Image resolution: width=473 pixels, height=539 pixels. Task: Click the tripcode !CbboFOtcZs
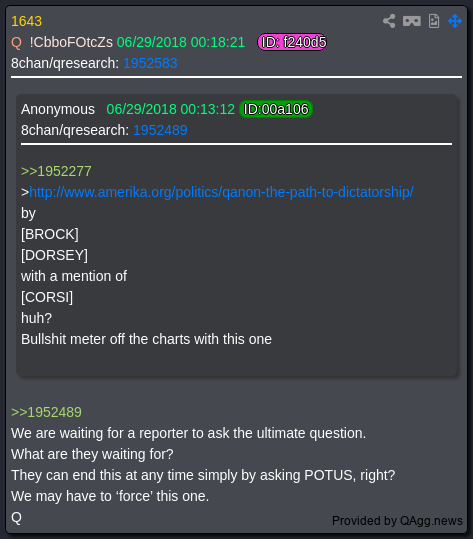pos(71,42)
